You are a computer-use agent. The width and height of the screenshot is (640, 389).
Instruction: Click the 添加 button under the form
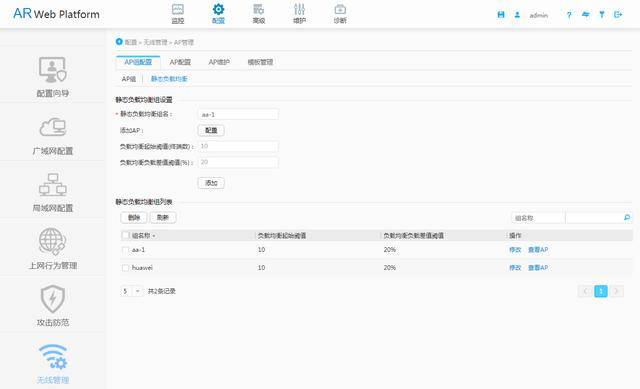[x=211, y=183]
